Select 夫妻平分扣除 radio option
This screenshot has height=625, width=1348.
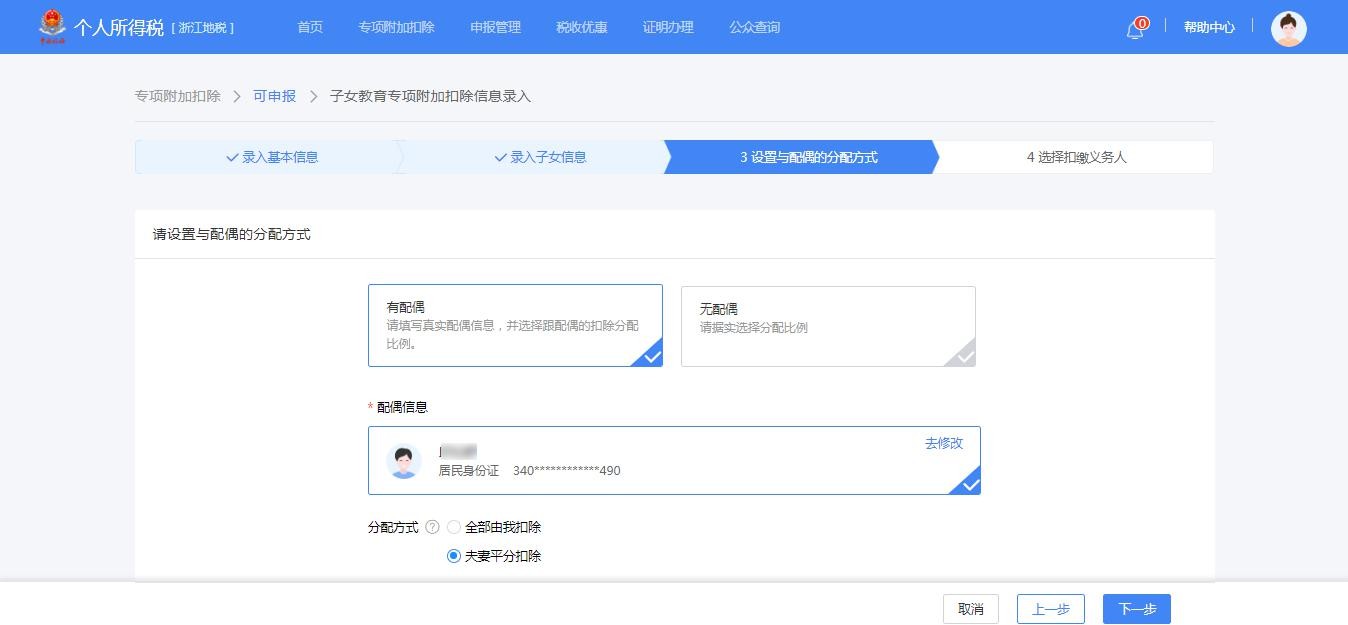coord(454,556)
